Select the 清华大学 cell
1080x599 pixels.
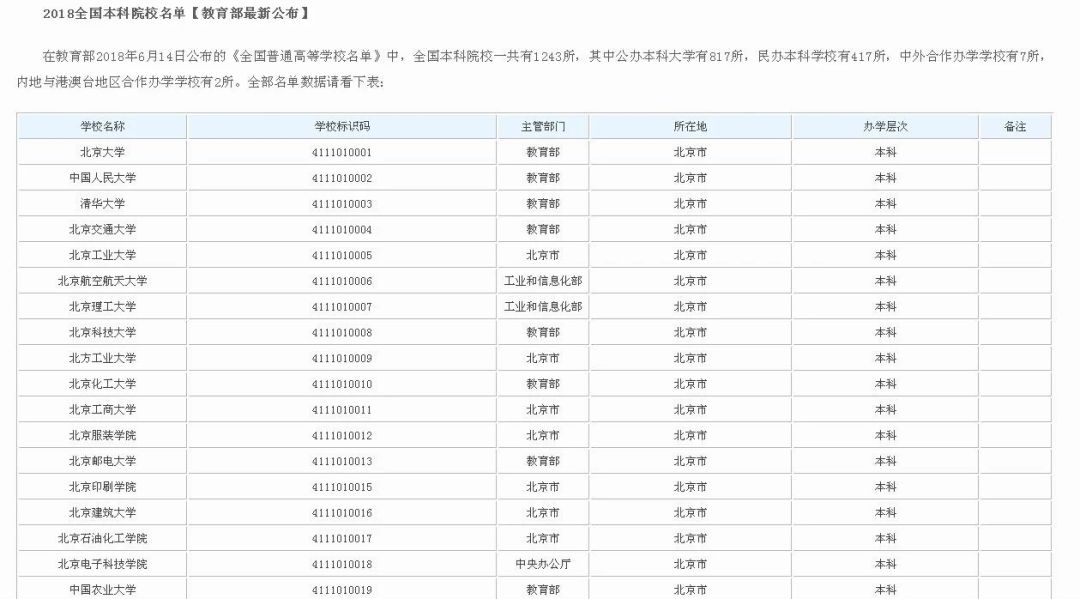click(x=102, y=204)
